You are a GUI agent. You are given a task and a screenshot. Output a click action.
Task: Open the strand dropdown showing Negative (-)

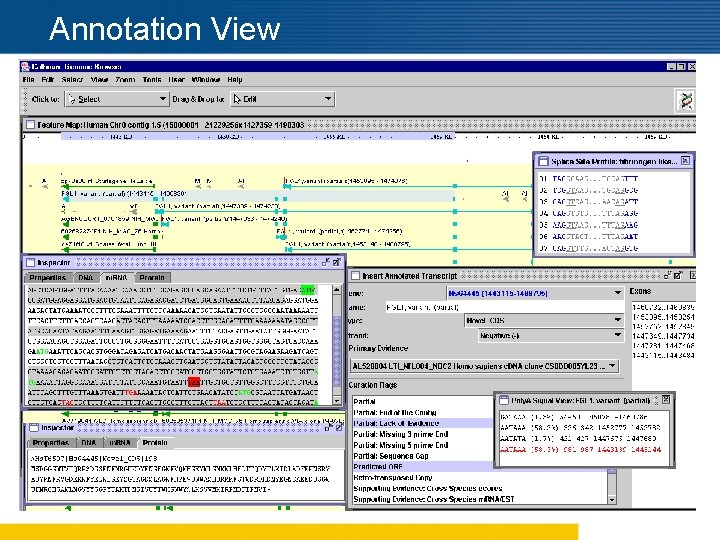click(551, 336)
